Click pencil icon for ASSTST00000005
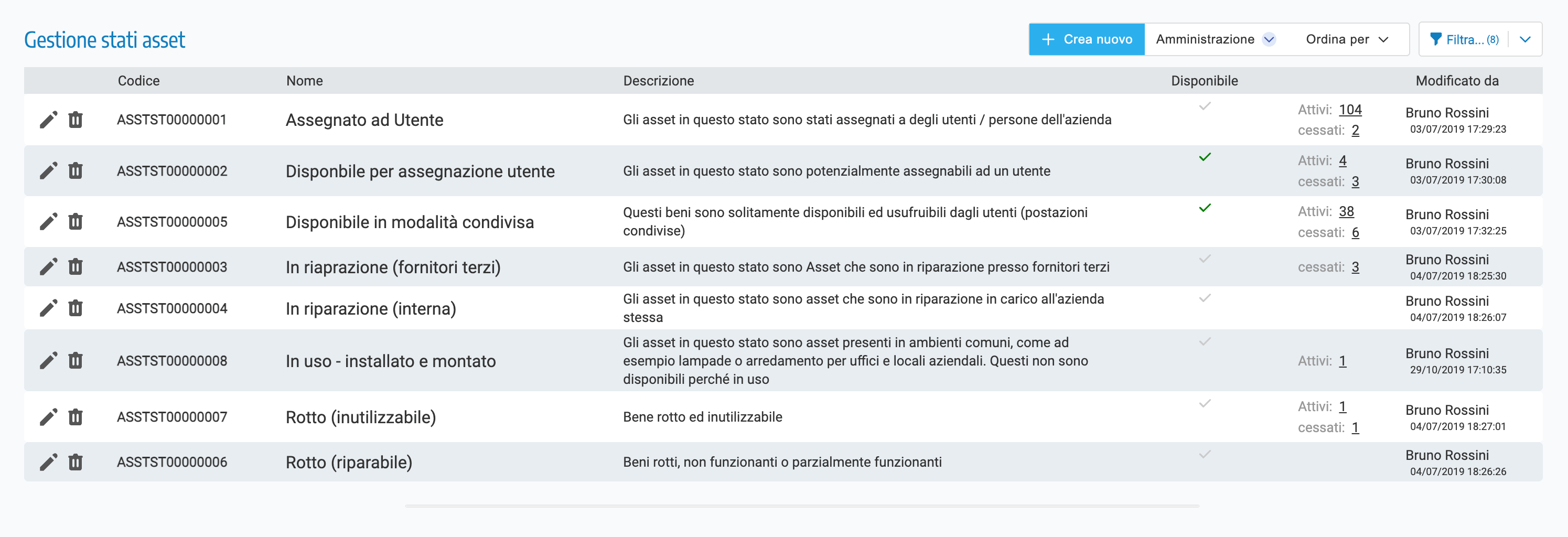The height and width of the screenshot is (537, 1568). tap(48, 222)
